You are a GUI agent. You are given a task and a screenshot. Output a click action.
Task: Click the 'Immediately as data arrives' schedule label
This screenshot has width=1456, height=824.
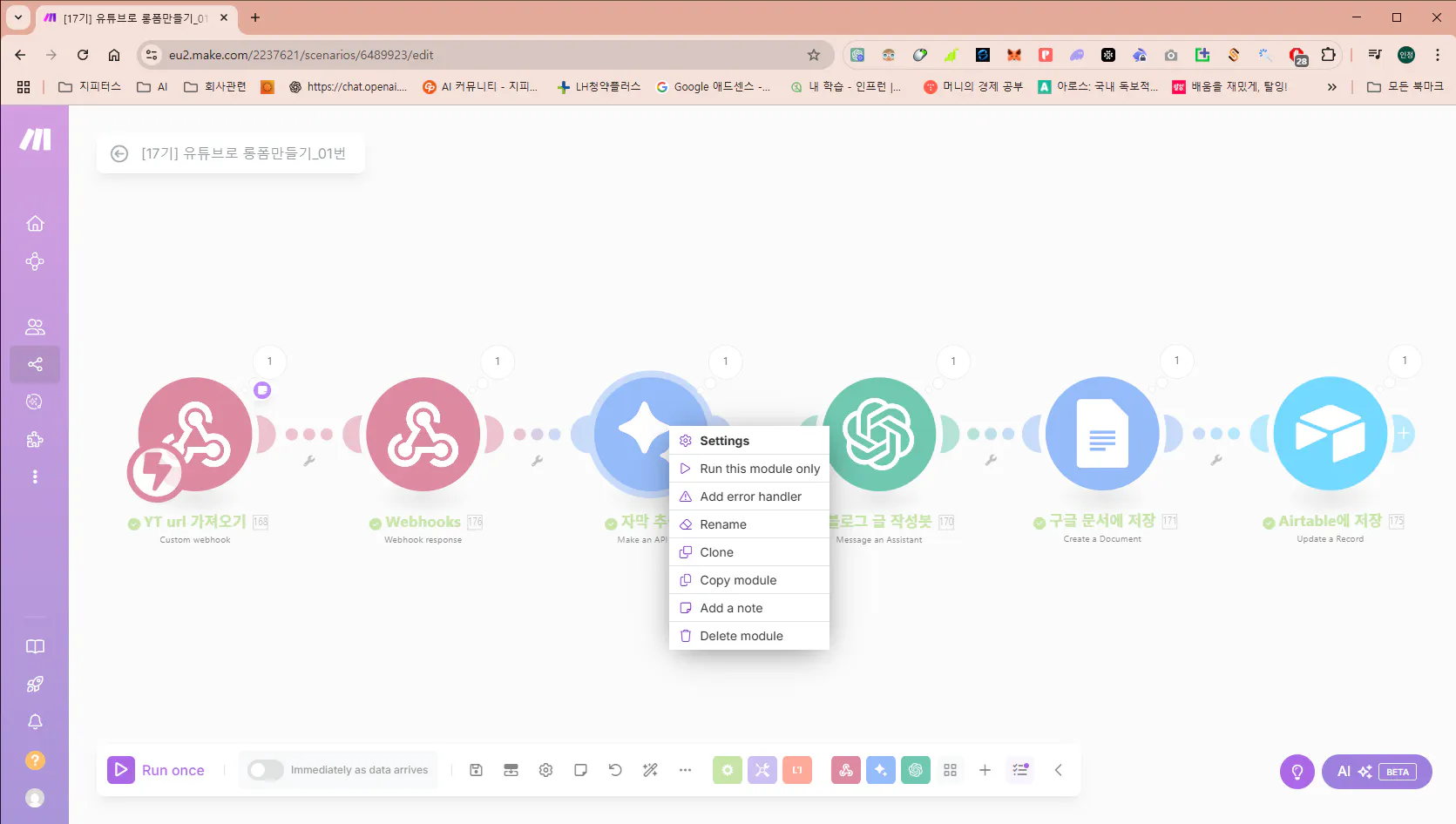tap(359, 770)
